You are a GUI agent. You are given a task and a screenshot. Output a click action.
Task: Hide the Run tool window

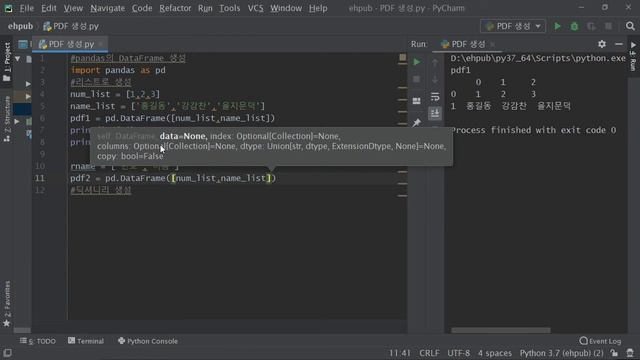coord(619,44)
